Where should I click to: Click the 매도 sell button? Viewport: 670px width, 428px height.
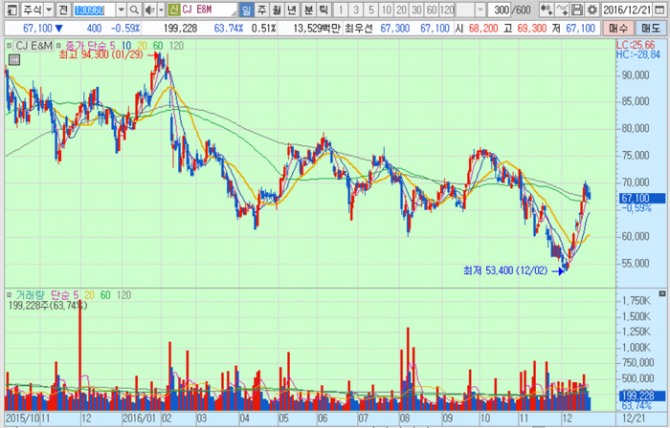click(650, 29)
